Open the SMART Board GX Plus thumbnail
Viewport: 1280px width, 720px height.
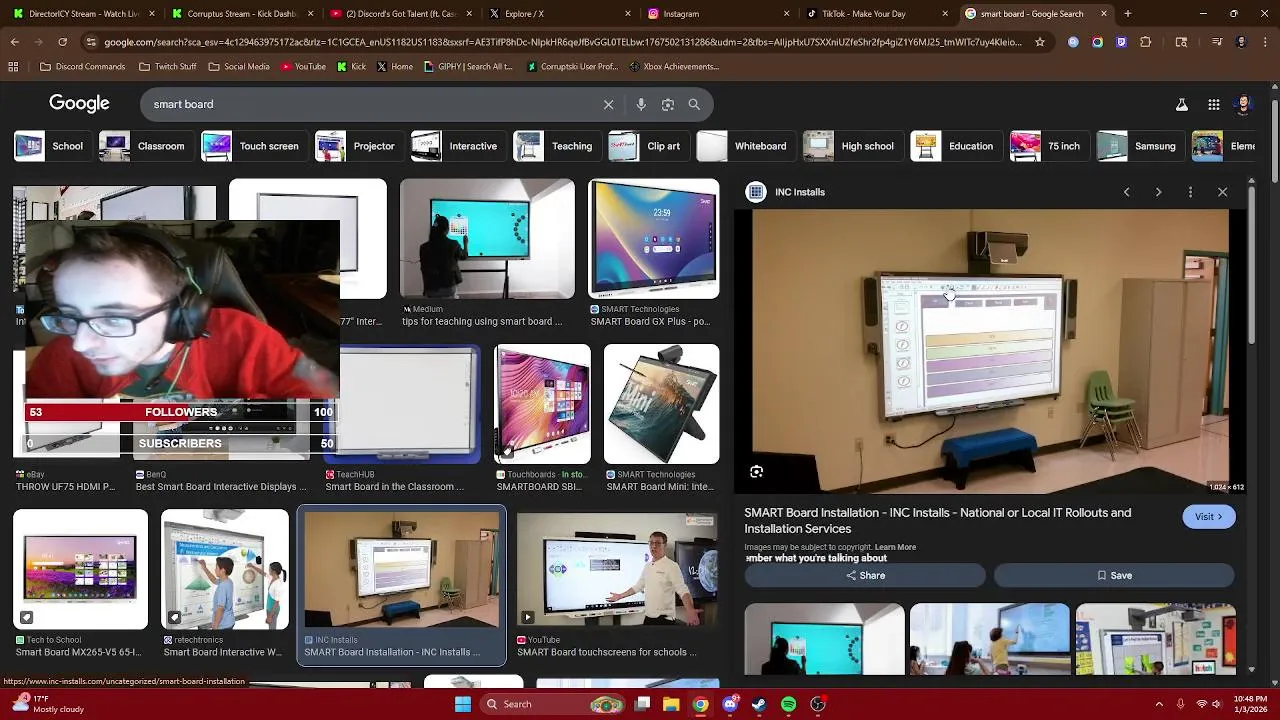click(653, 239)
